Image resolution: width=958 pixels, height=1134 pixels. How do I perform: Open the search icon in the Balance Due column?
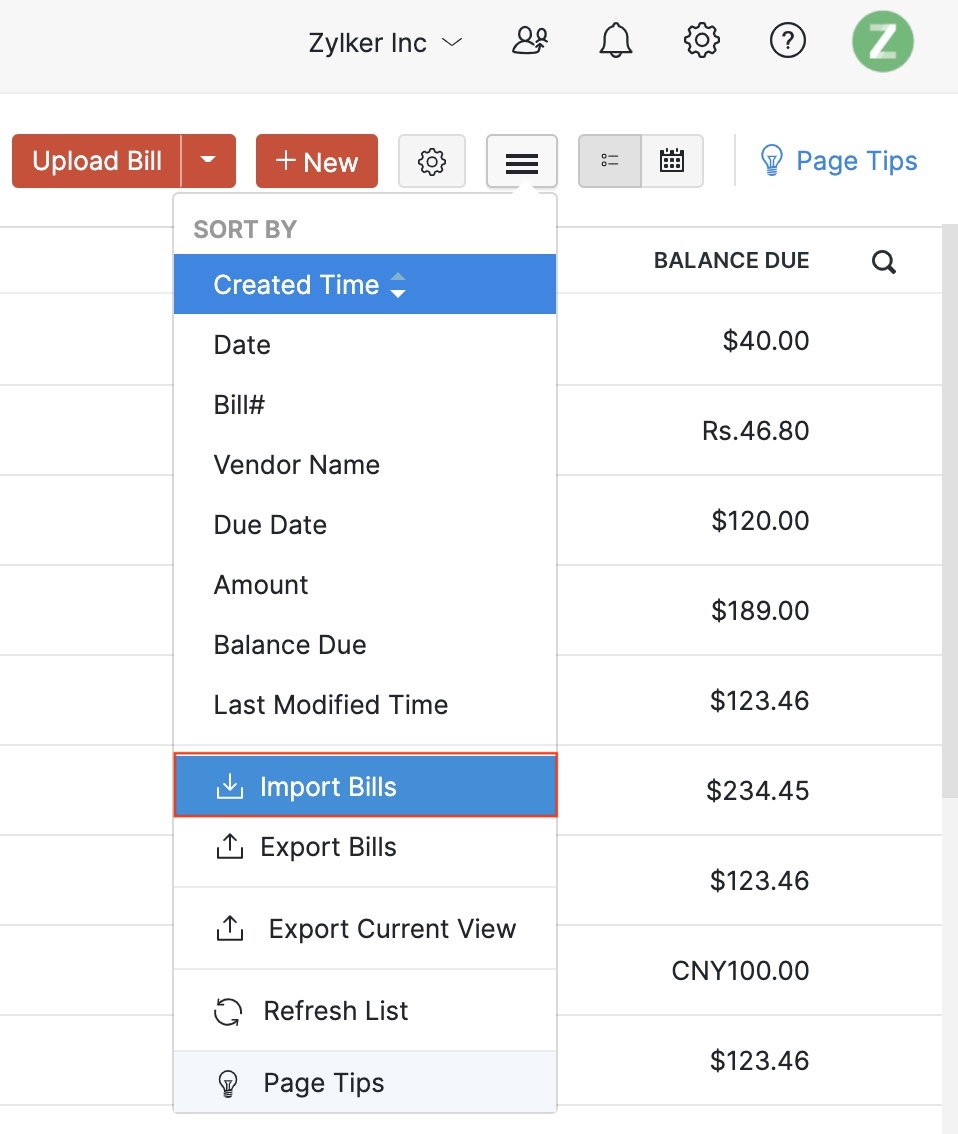pos(883,261)
